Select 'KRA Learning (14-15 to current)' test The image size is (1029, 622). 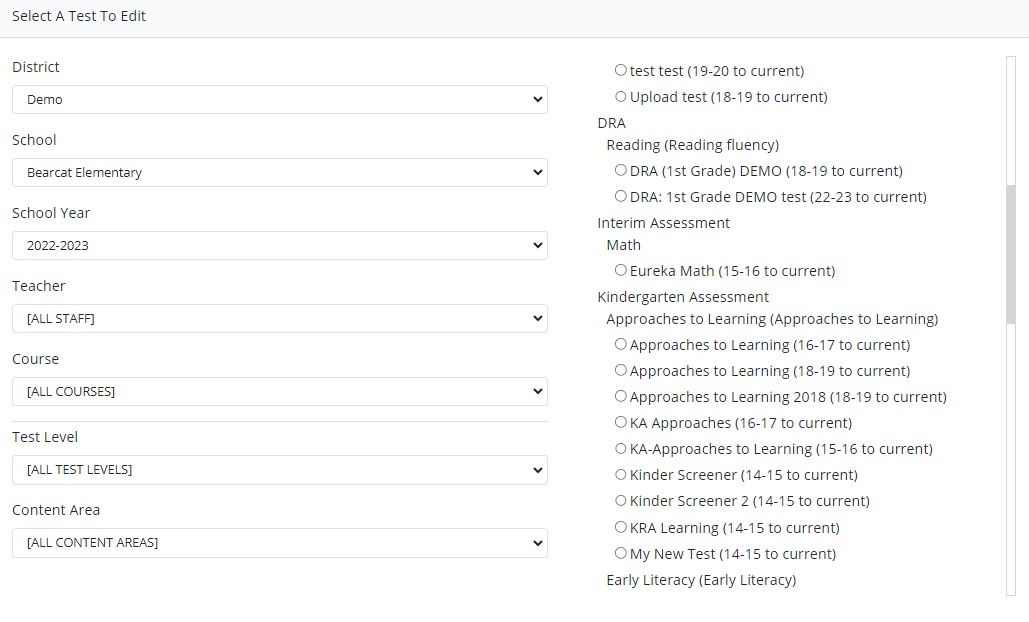621,527
